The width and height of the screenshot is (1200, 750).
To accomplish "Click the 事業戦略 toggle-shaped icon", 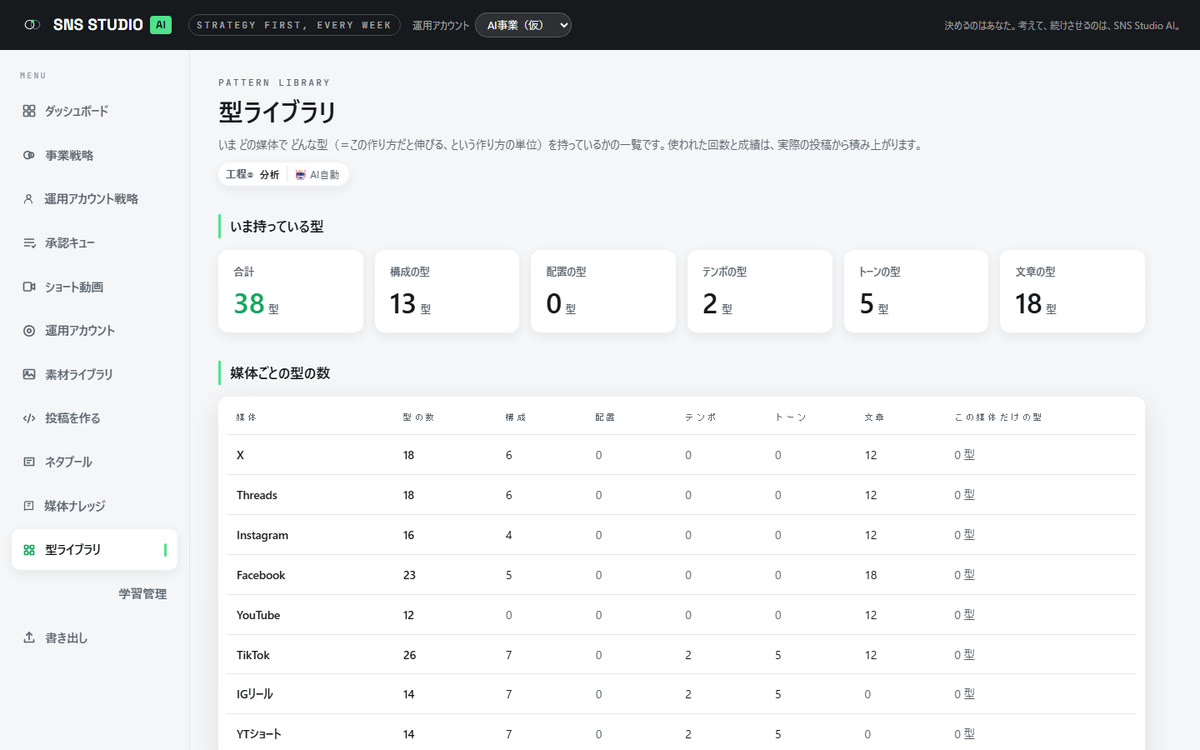I will (29, 155).
